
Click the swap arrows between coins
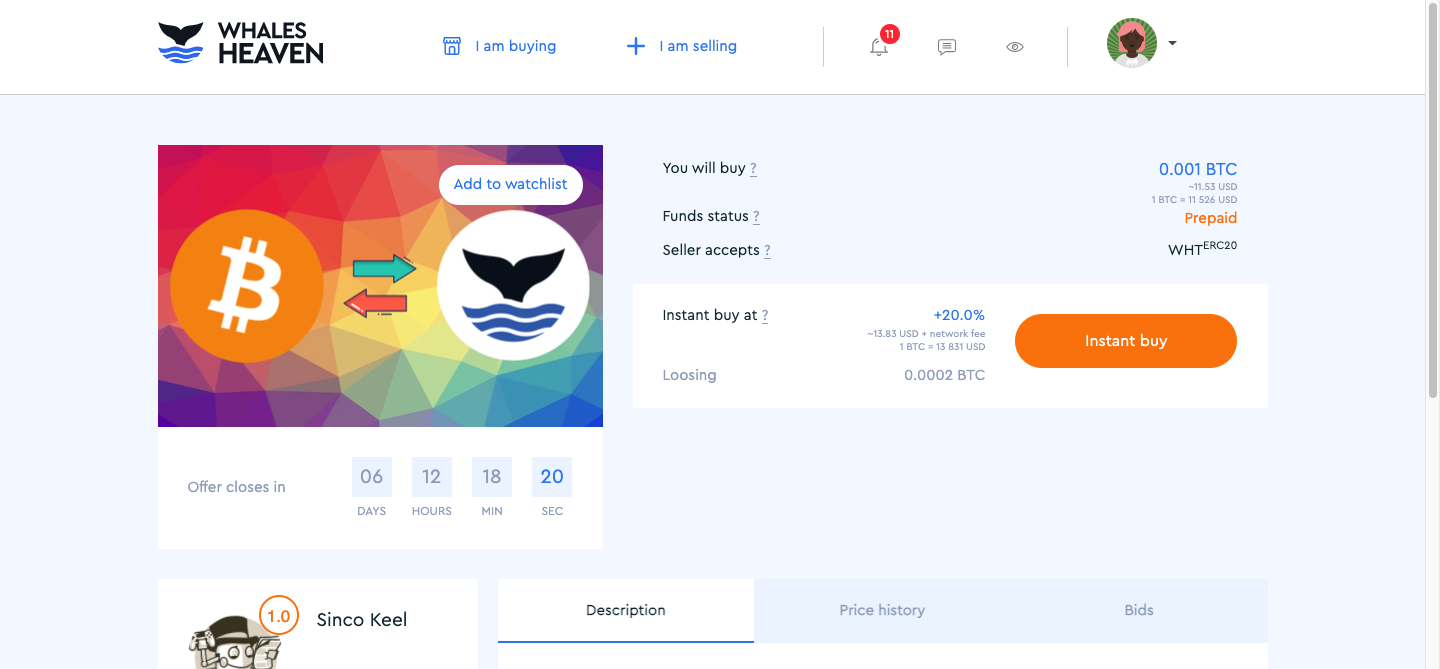tap(383, 284)
